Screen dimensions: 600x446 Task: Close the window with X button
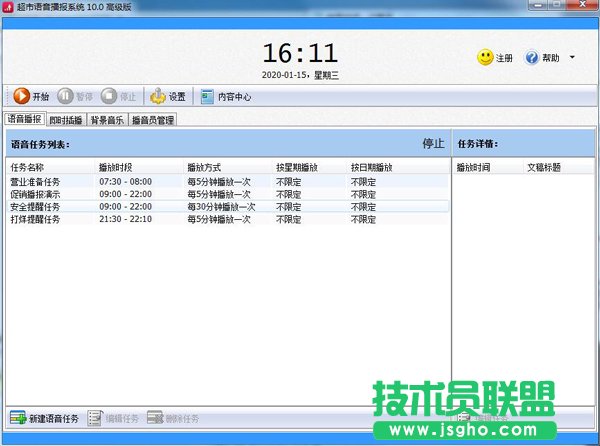tap(582, 5)
